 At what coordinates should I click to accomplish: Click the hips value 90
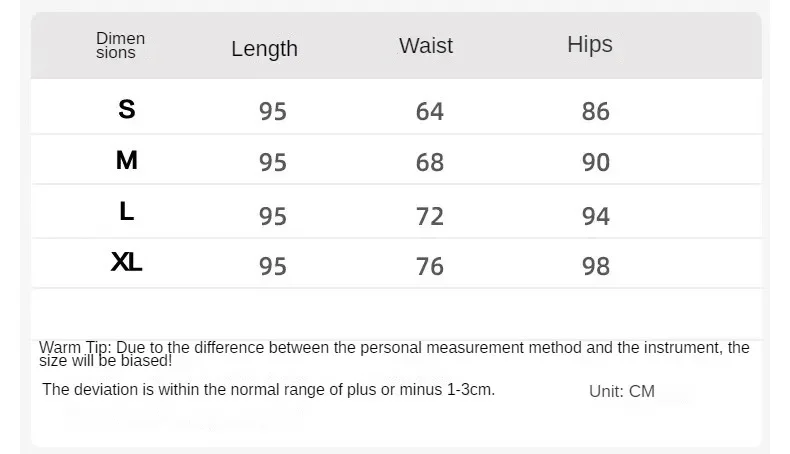595,162
